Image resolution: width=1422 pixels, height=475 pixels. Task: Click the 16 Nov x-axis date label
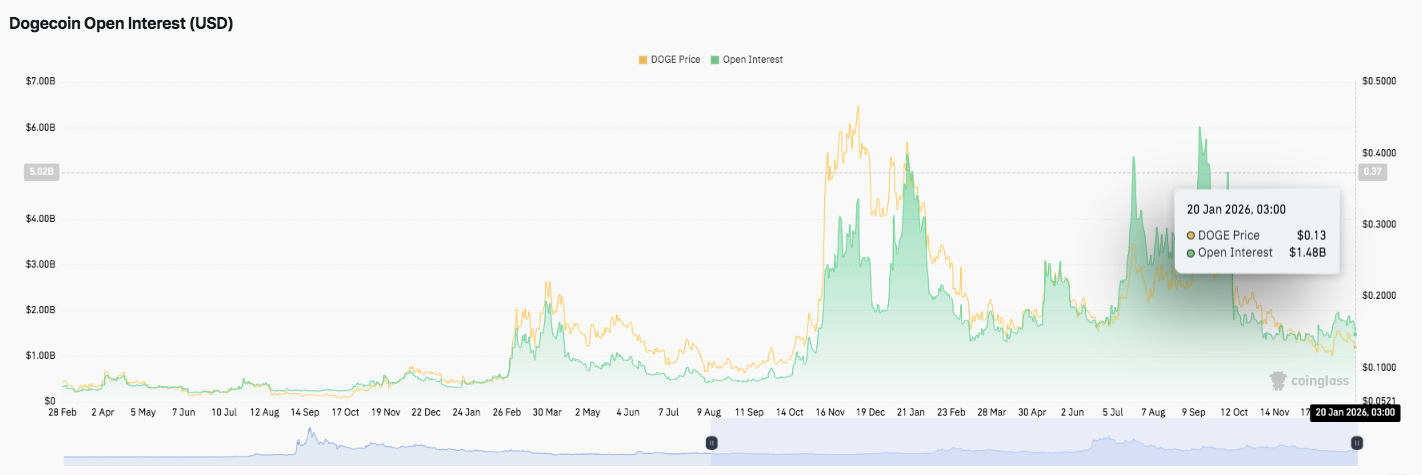(830, 411)
